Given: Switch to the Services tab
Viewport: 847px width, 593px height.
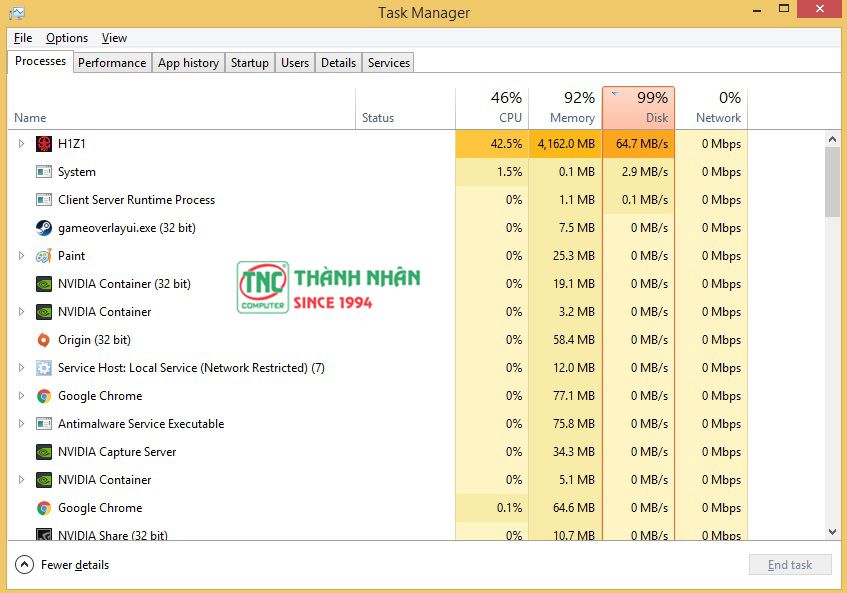Looking at the screenshot, I should coord(388,63).
